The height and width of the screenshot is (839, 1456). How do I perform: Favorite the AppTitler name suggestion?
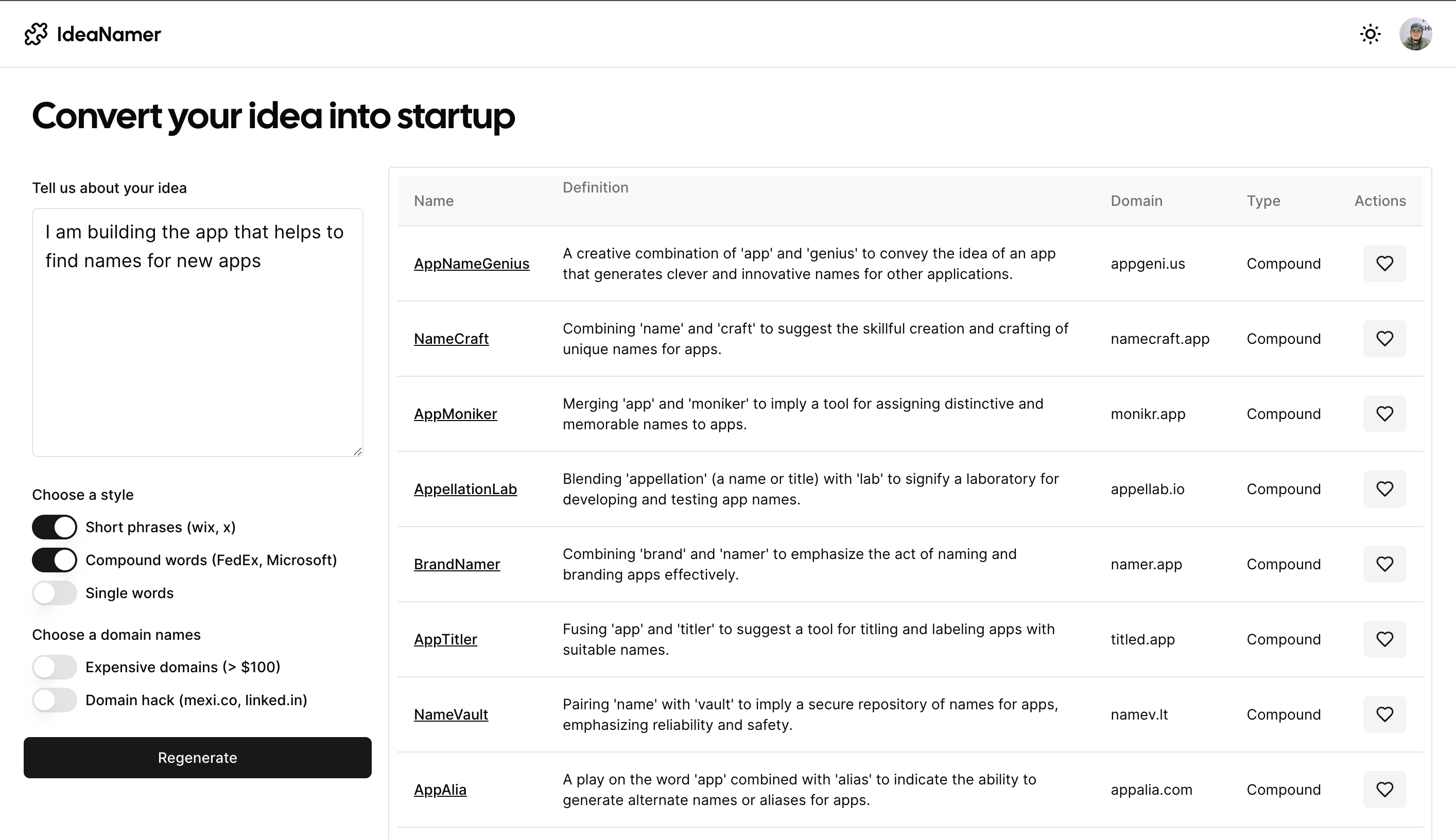coord(1384,639)
